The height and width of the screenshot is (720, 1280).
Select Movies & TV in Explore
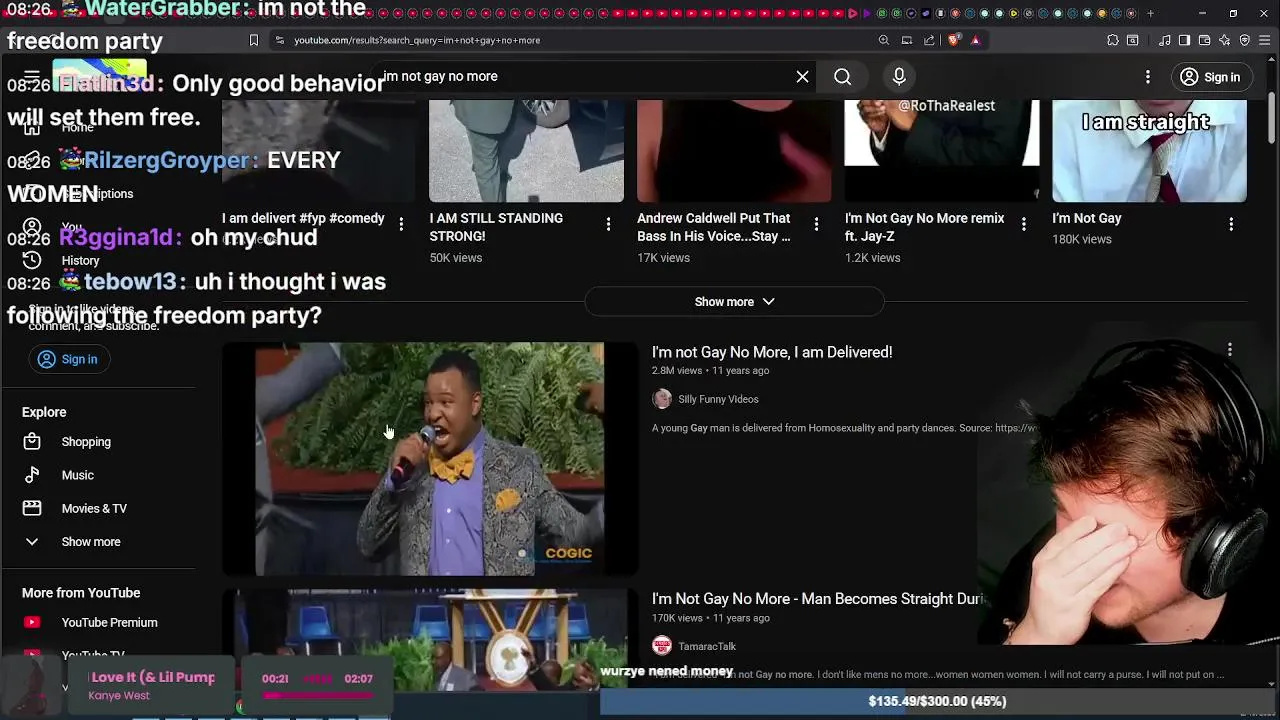coord(94,508)
